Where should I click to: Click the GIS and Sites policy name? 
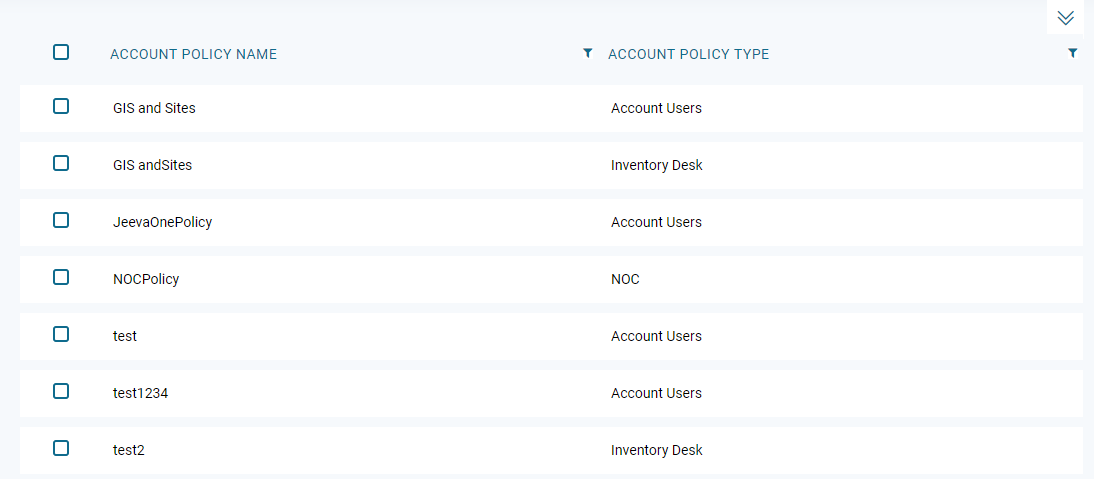click(154, 108)
